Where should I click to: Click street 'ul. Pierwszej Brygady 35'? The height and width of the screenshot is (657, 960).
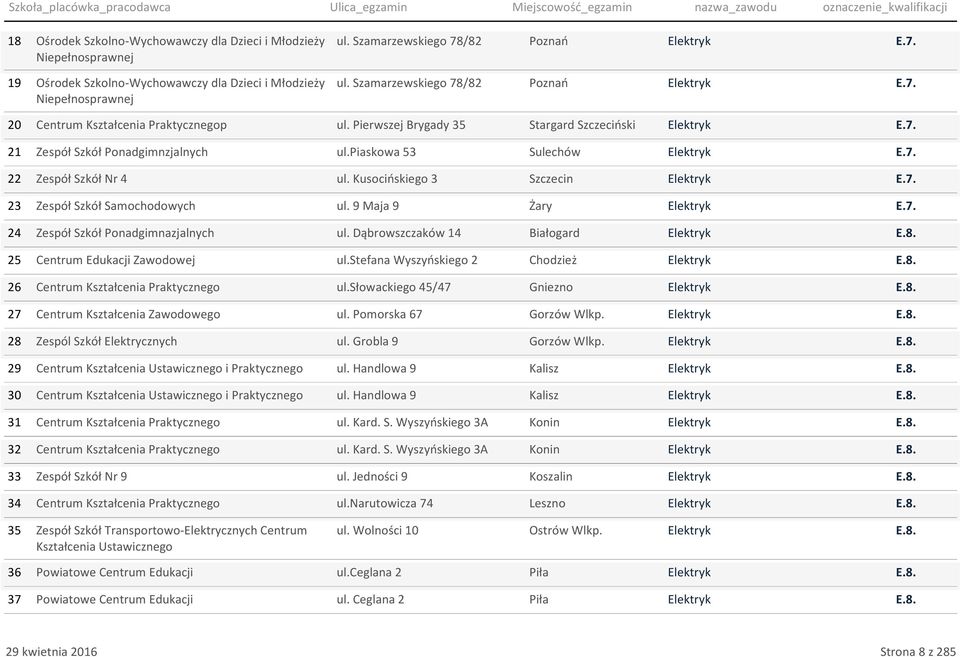pos(401,125)
